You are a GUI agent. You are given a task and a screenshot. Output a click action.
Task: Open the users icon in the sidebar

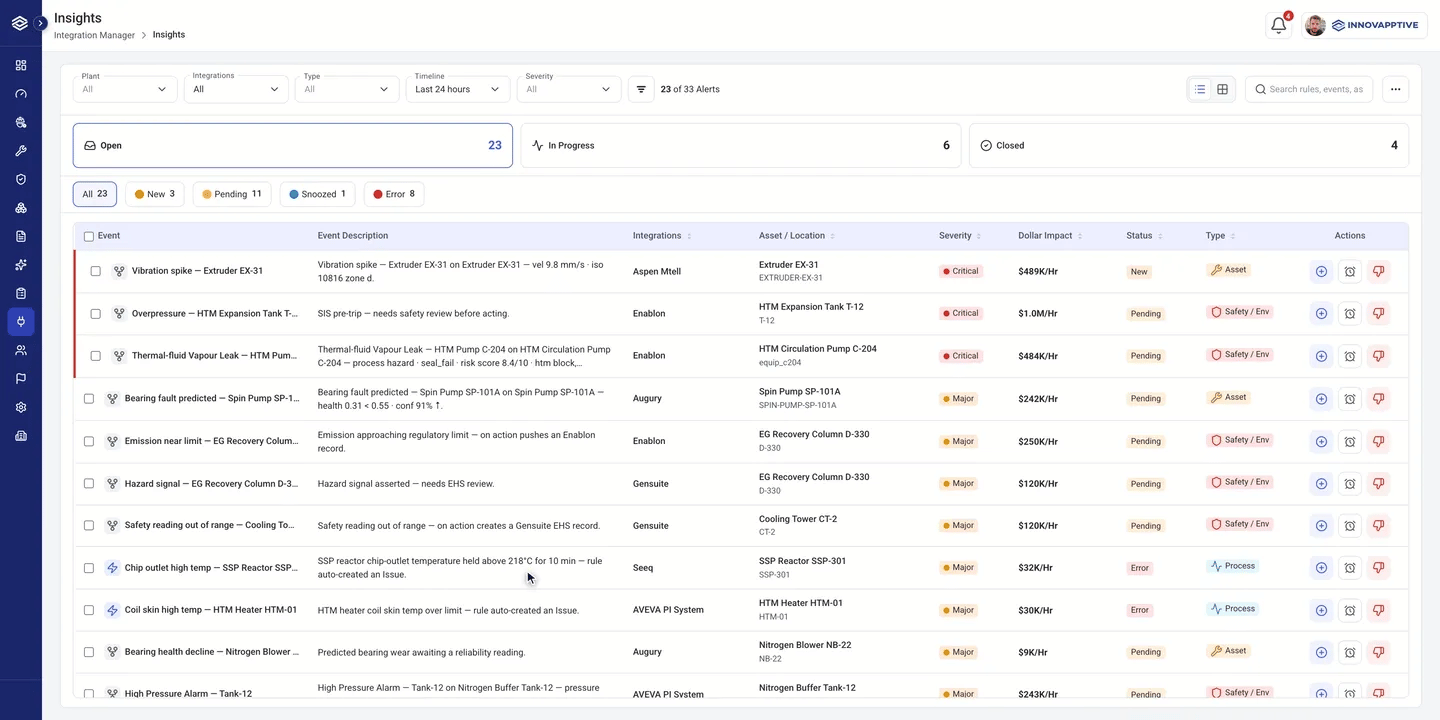21,350
